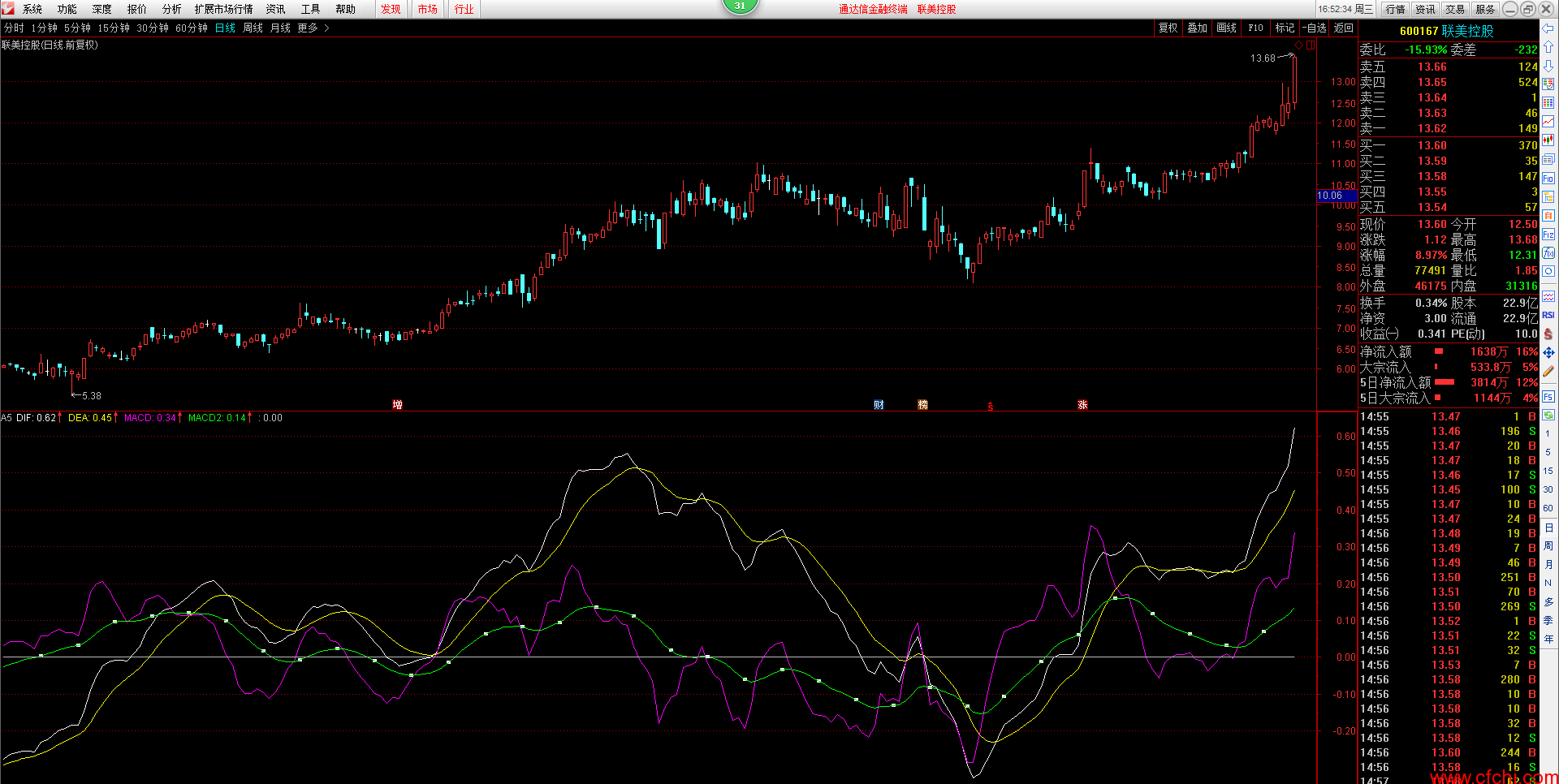
Task: Open the 分析 menu
Action: [171, 9]
